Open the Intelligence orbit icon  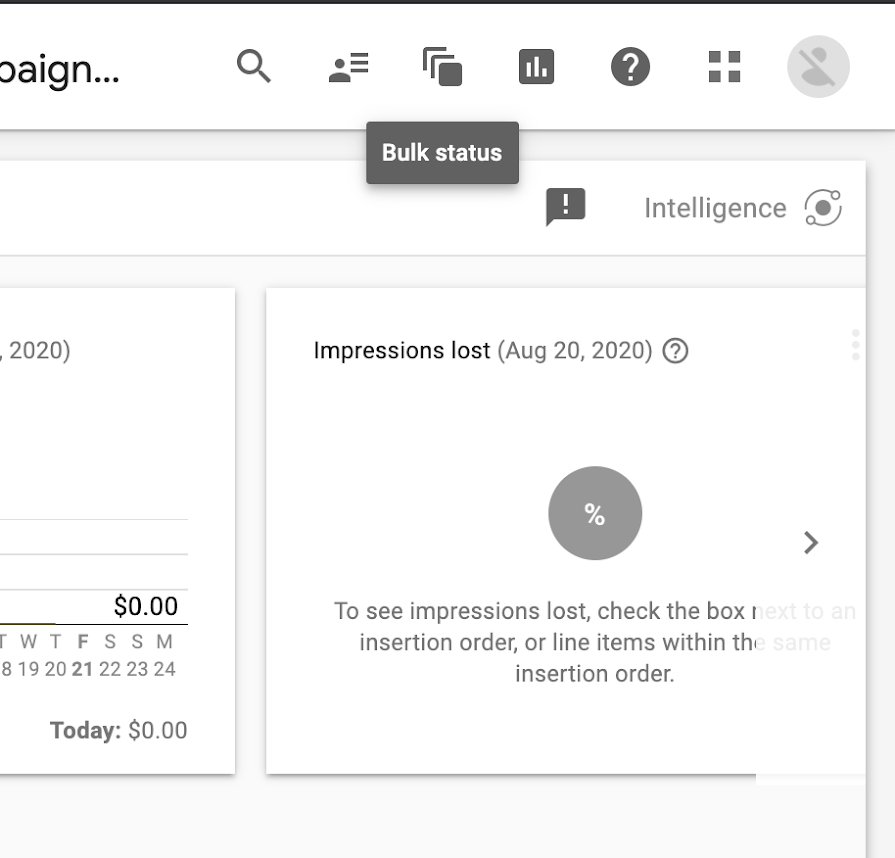point(823,208)
